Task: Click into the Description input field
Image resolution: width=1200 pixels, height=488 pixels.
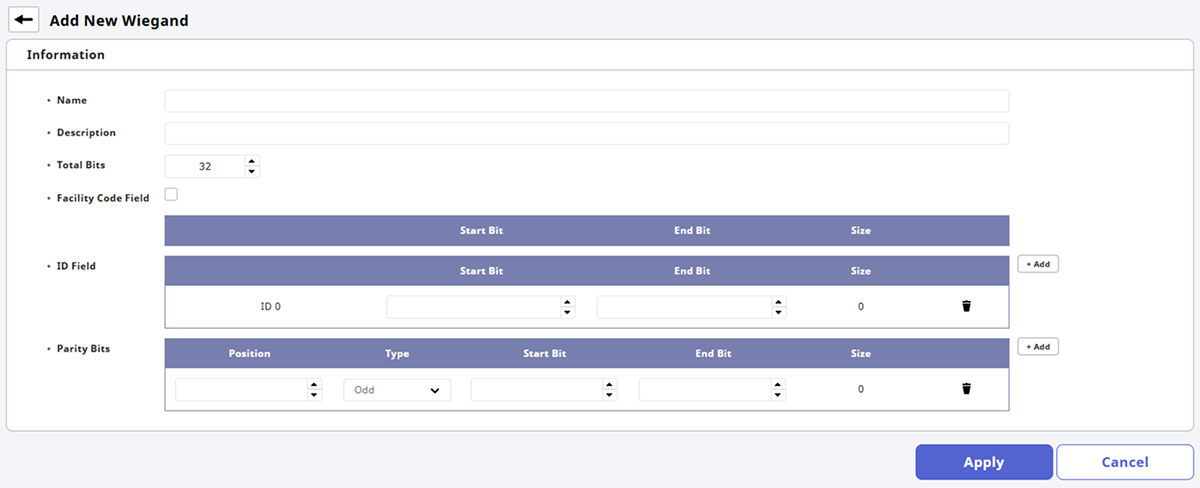Action: pos(586,133)
